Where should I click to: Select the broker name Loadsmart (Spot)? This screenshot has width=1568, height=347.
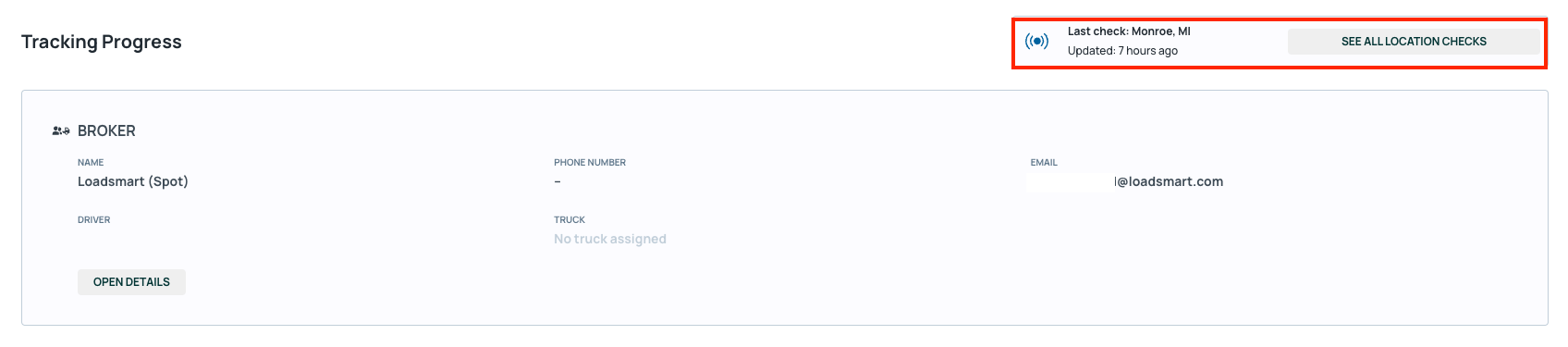point(133,181)
